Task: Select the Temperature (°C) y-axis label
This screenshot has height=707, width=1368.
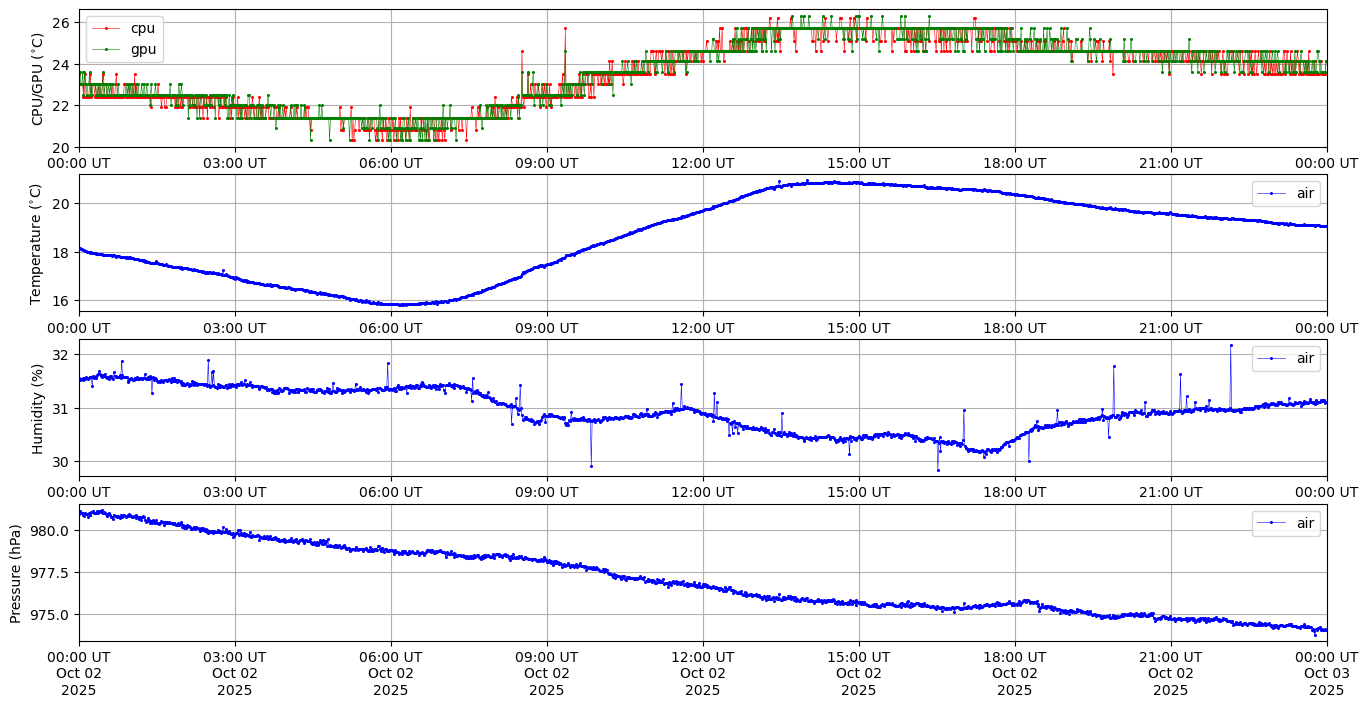Action: pyautogui.click(x=37, y=243)
